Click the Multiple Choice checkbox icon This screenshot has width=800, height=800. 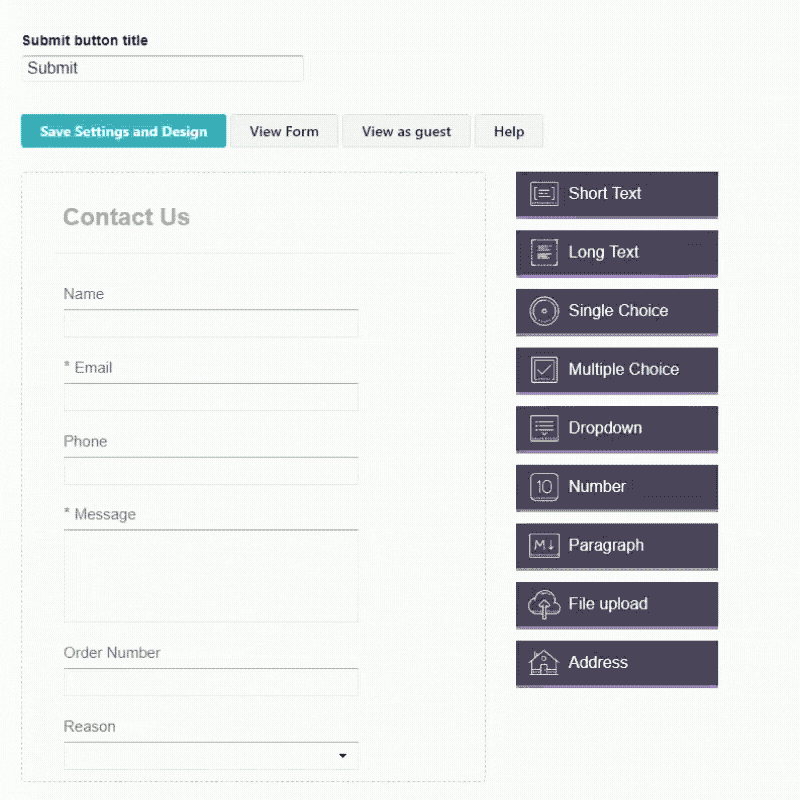tap(544, 369)
